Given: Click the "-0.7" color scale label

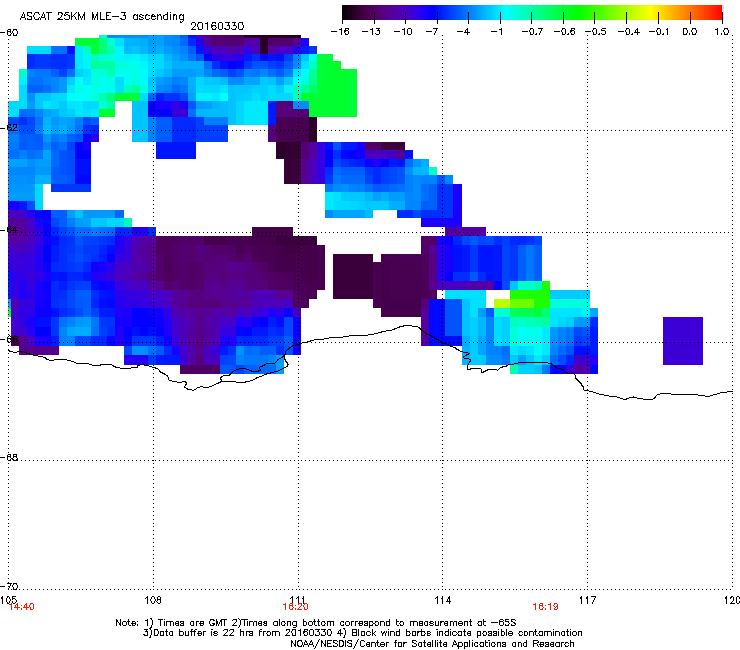Looking at the screenshot, I should pos(532,32).
